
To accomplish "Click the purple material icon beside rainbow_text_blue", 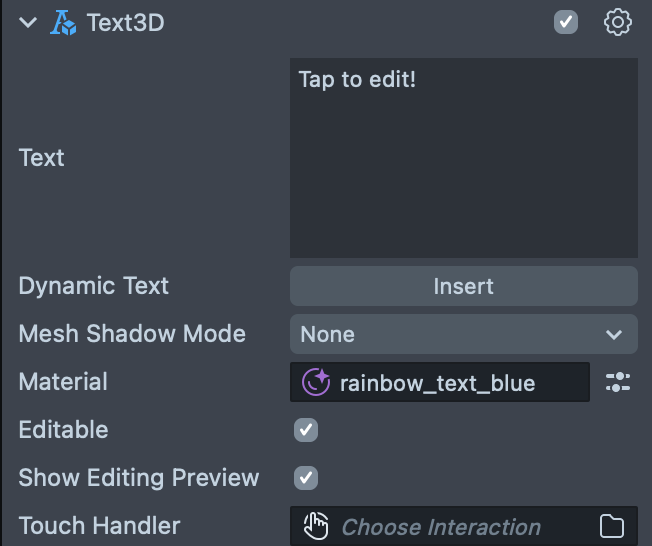I will click(315, 382).
